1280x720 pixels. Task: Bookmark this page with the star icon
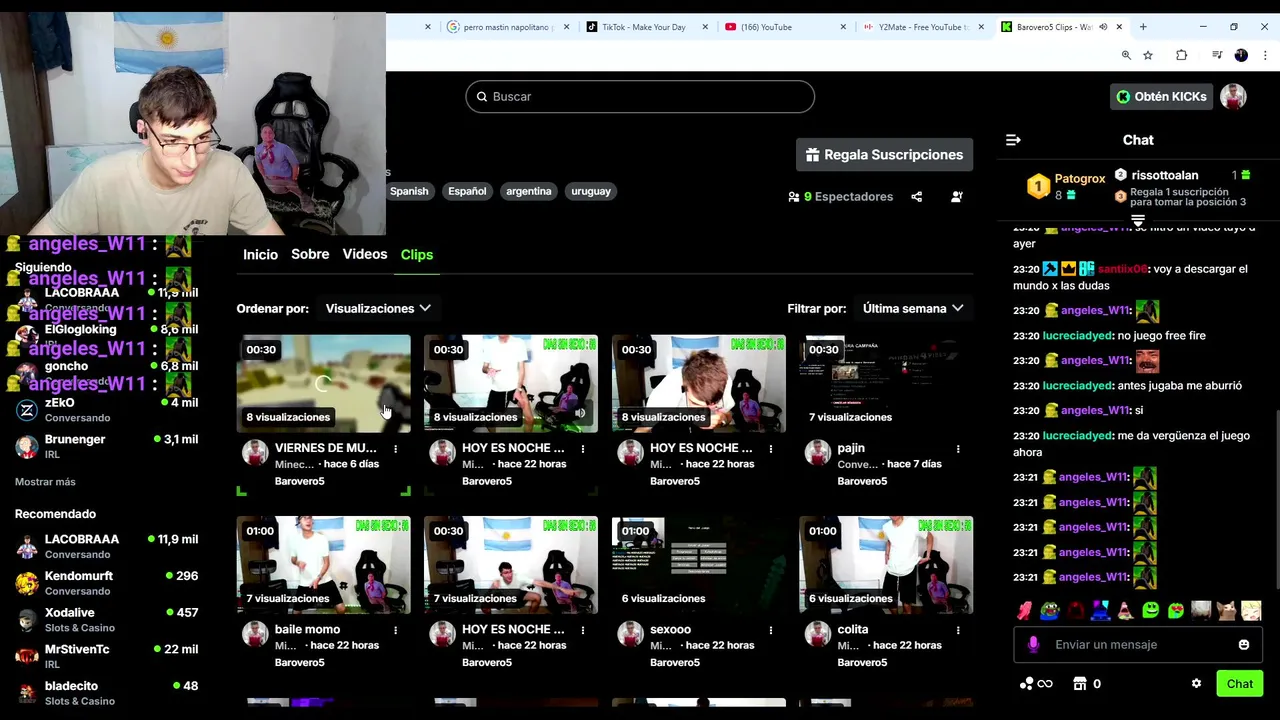(x=1148, y=55)
